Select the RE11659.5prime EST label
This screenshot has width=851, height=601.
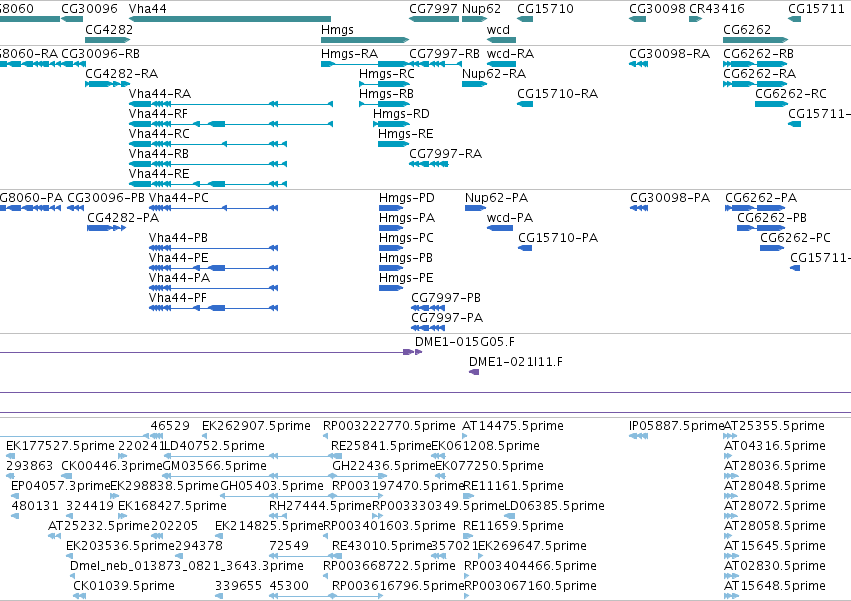click(x=513, y=527)
